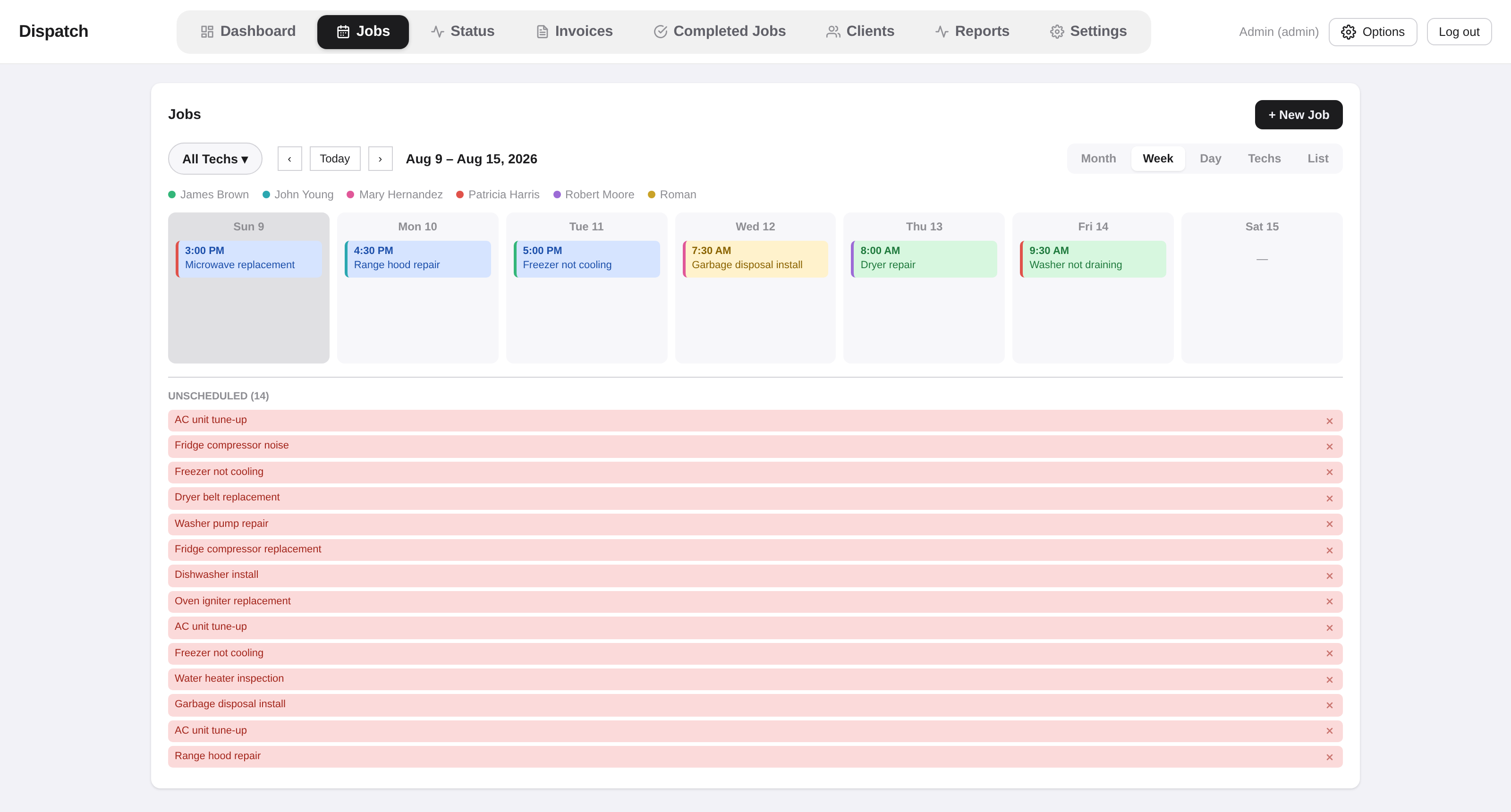This screenshot has width=1511, height=812.
Task: Switch to Month view
Action: pyautogui.click(x=1098, y=158)
